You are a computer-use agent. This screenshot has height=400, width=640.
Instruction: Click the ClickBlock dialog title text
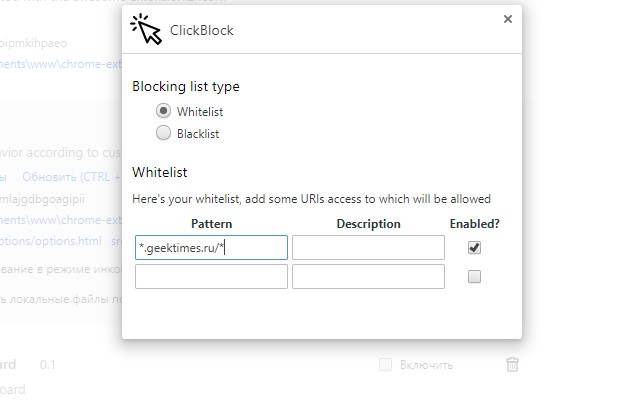click(202, 31)
